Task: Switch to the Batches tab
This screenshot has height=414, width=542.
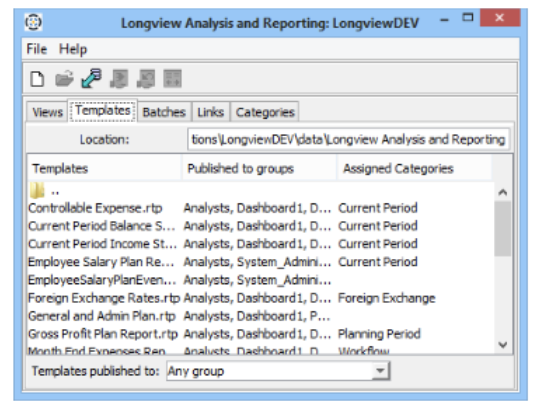Action: pos(164,112)
